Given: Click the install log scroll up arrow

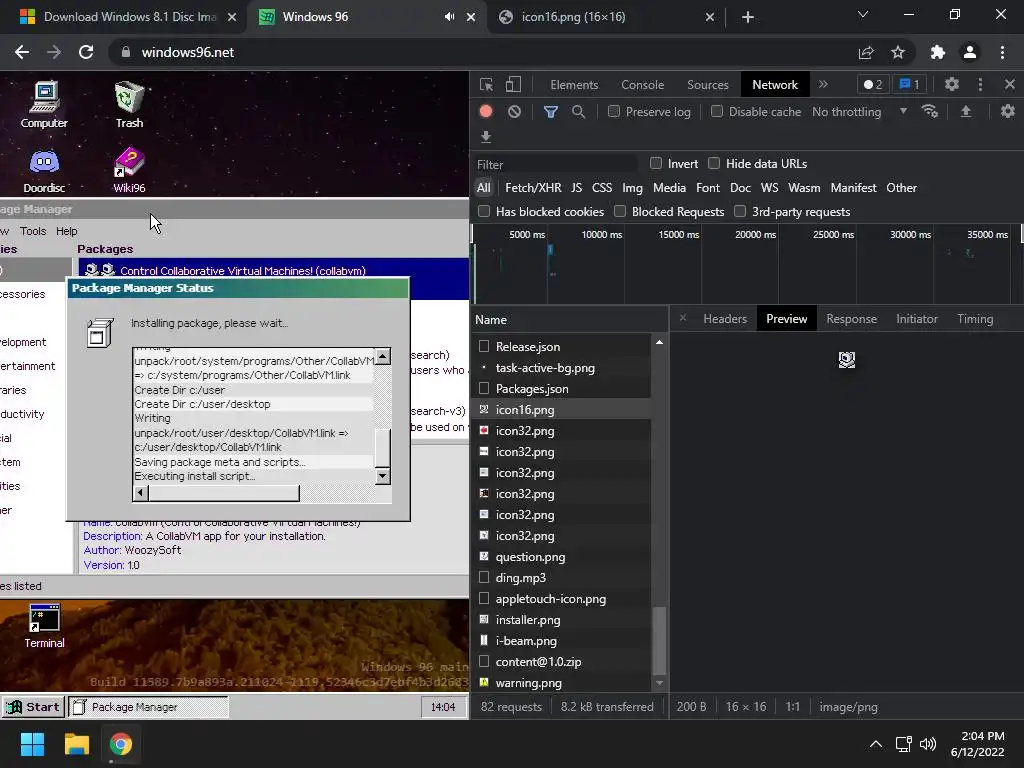Looking at the screenshot, I should (383, 356).
